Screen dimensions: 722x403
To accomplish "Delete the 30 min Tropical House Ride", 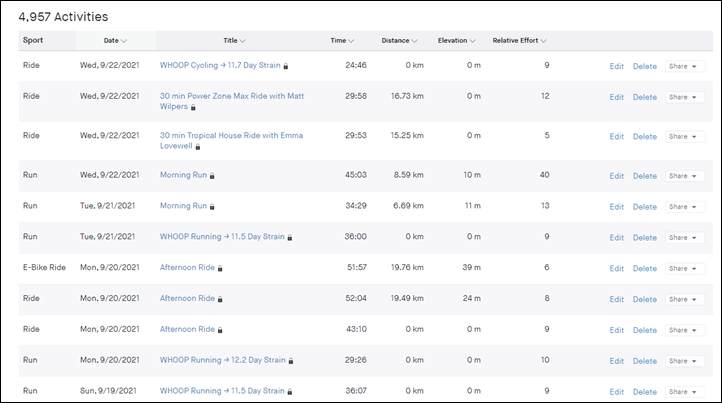I will tap(645, 137).
